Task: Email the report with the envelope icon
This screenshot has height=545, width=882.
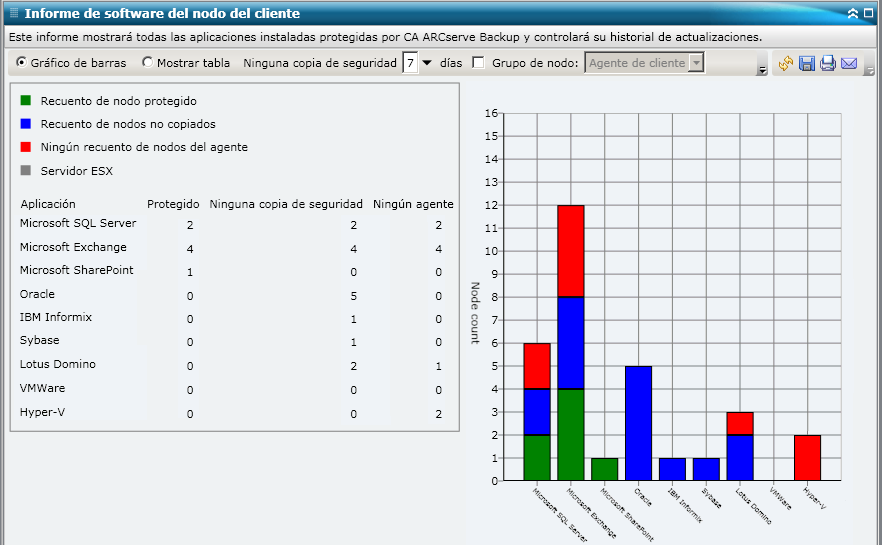Action: point(849,63)
